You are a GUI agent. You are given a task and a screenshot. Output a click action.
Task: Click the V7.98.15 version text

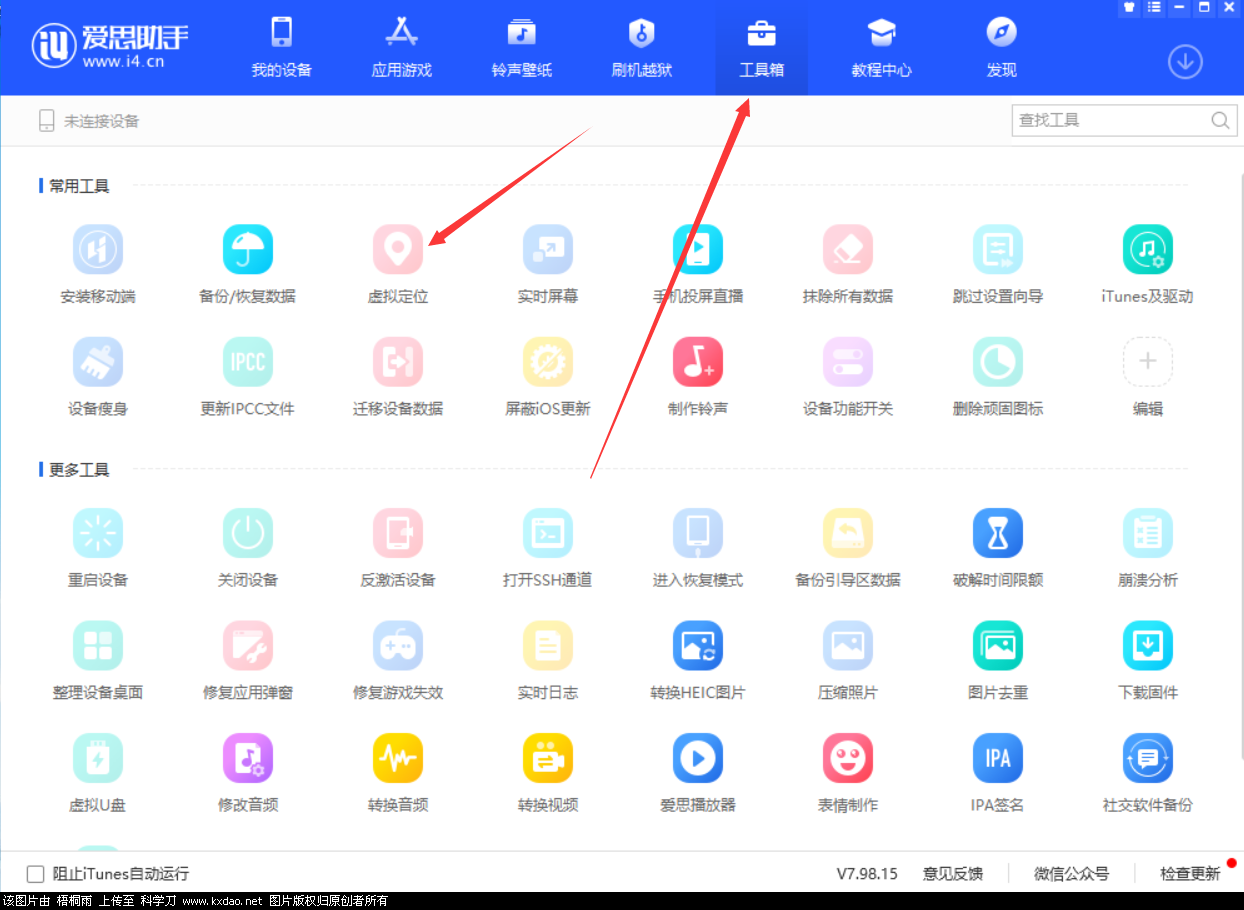[867, 874]
